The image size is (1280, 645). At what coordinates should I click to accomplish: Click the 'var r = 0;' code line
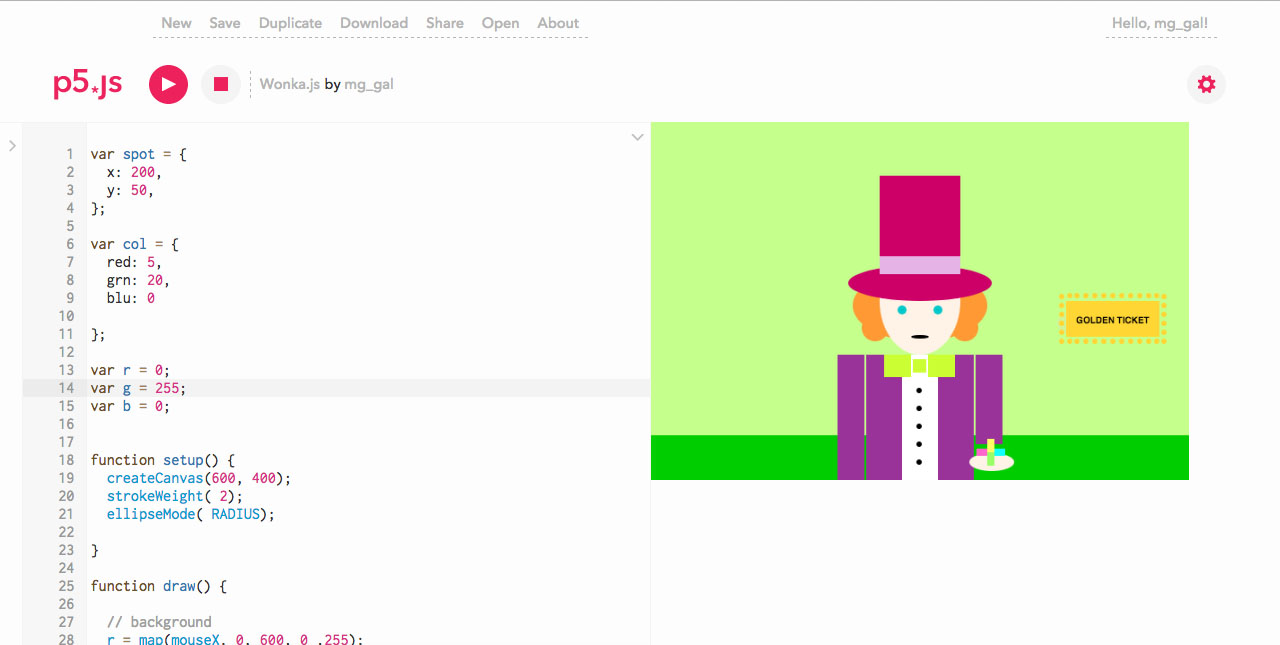130,370
